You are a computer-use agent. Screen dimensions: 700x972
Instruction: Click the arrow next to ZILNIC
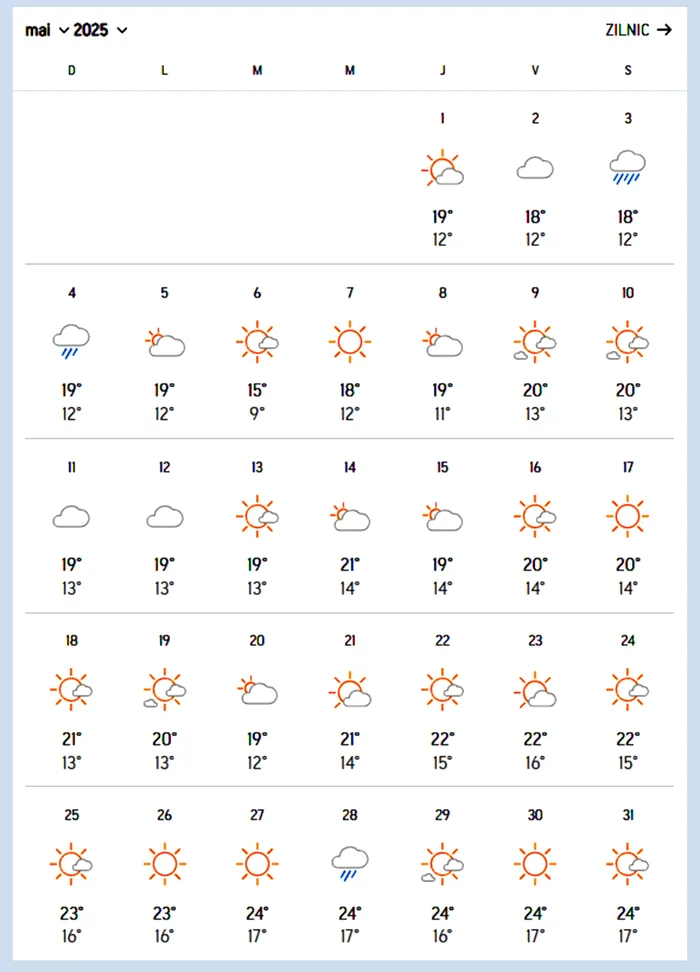coord(664,30)
